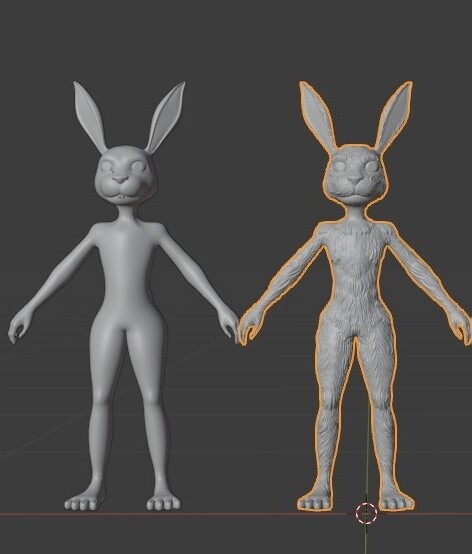Click the smooth rabbit's face
Viewport: 472px width, 554px height.
pos(124,175)
